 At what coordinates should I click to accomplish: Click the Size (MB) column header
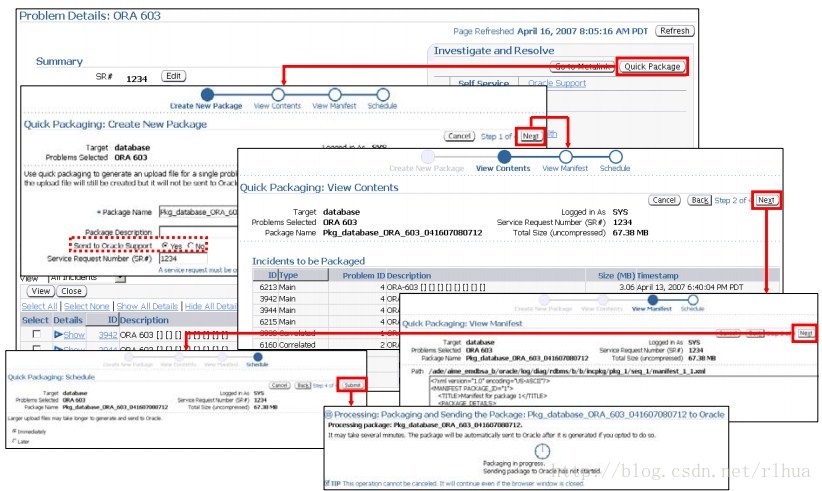[616, 275]
